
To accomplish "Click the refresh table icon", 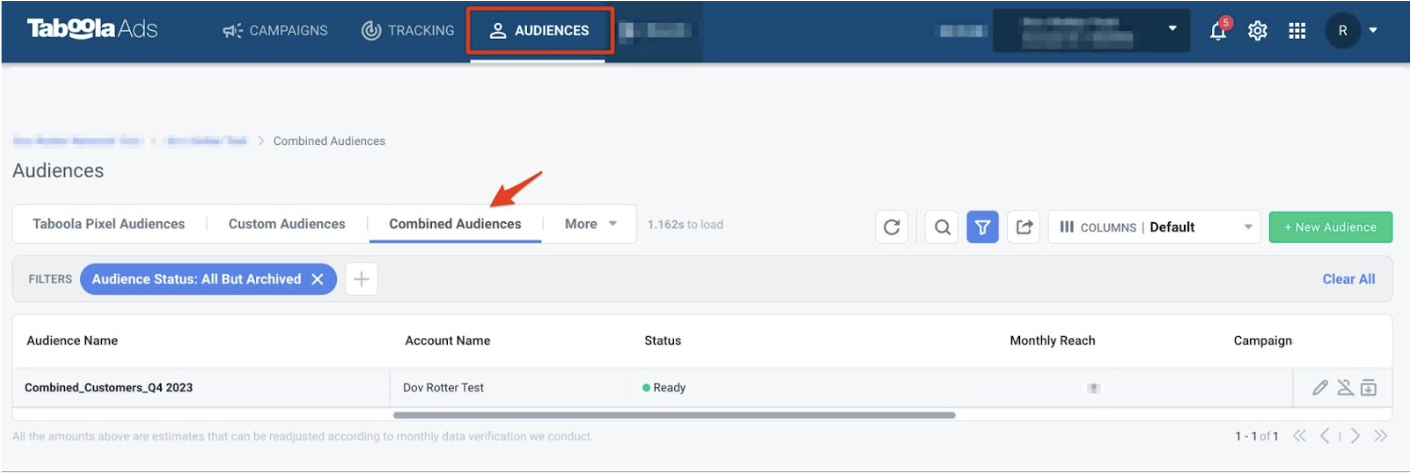I will point(892,227).
